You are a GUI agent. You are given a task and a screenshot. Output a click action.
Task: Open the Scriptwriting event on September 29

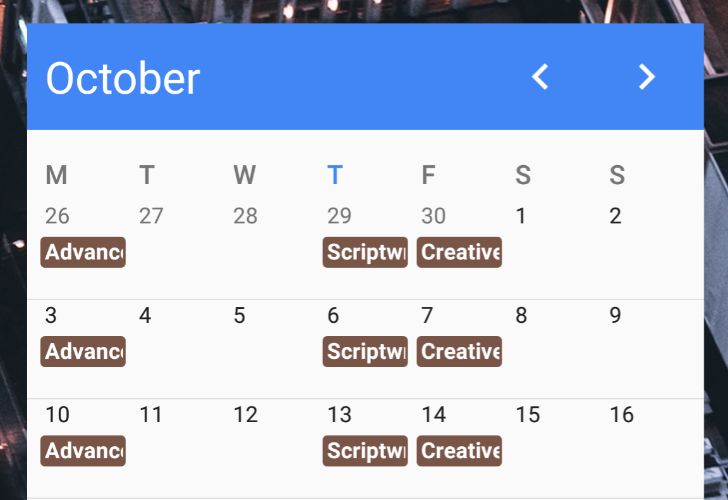pos(365,252)
